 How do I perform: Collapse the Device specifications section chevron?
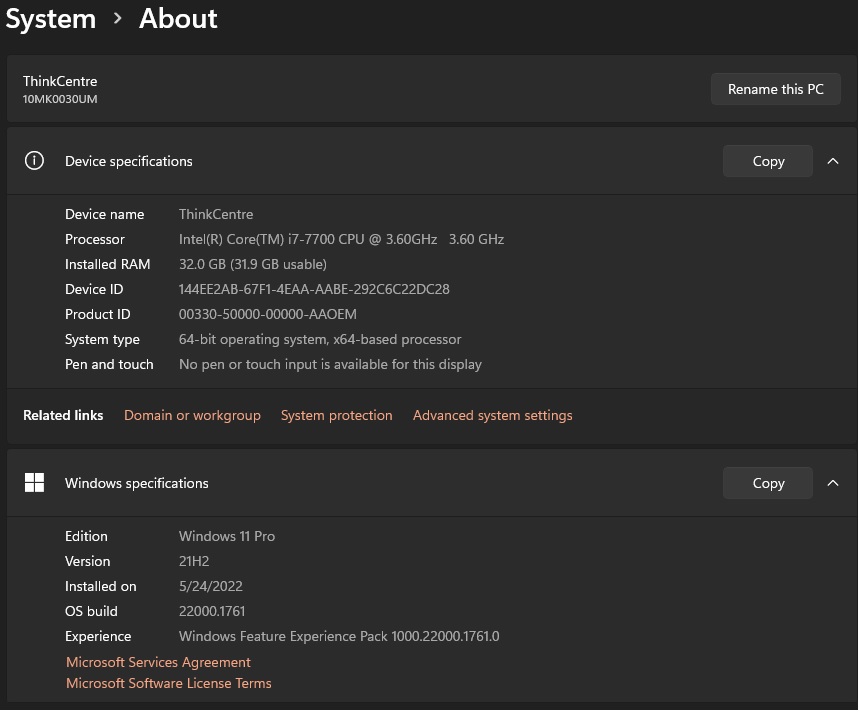(833, 161)
